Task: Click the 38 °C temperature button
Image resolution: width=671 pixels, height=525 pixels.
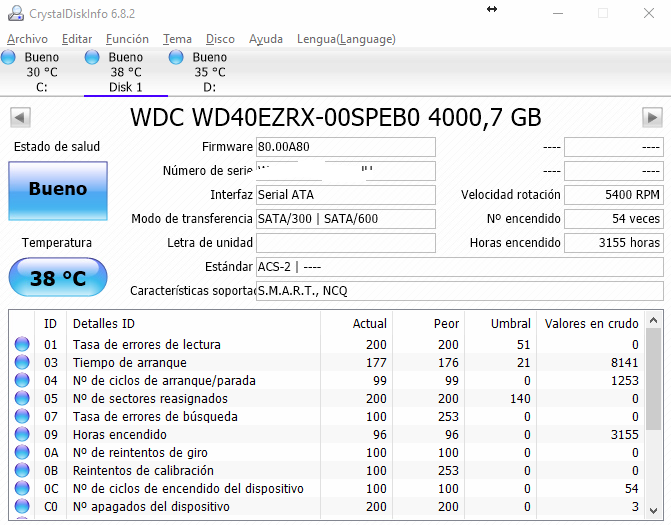Action: (x=58, y=277)
